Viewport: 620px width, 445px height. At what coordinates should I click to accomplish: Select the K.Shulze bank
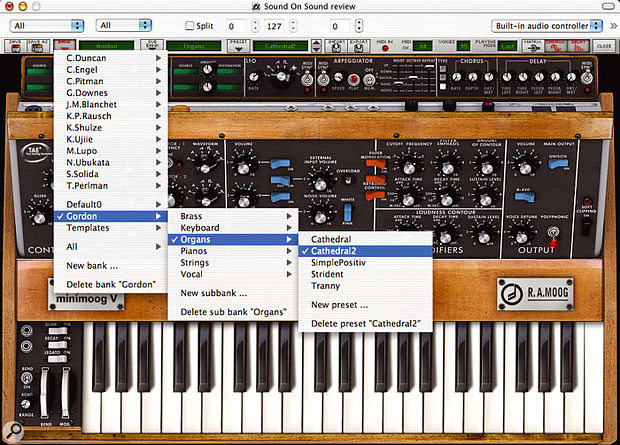pyautogui.click(x=111, y=128)
